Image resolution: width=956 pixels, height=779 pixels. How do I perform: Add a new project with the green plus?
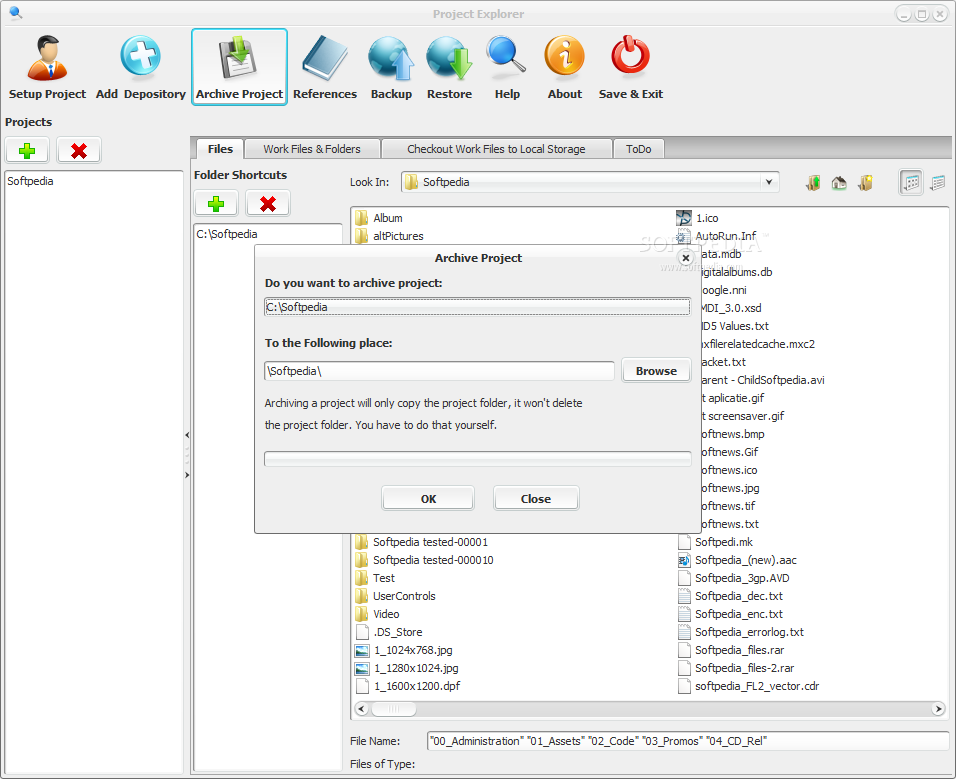(27, 151)
